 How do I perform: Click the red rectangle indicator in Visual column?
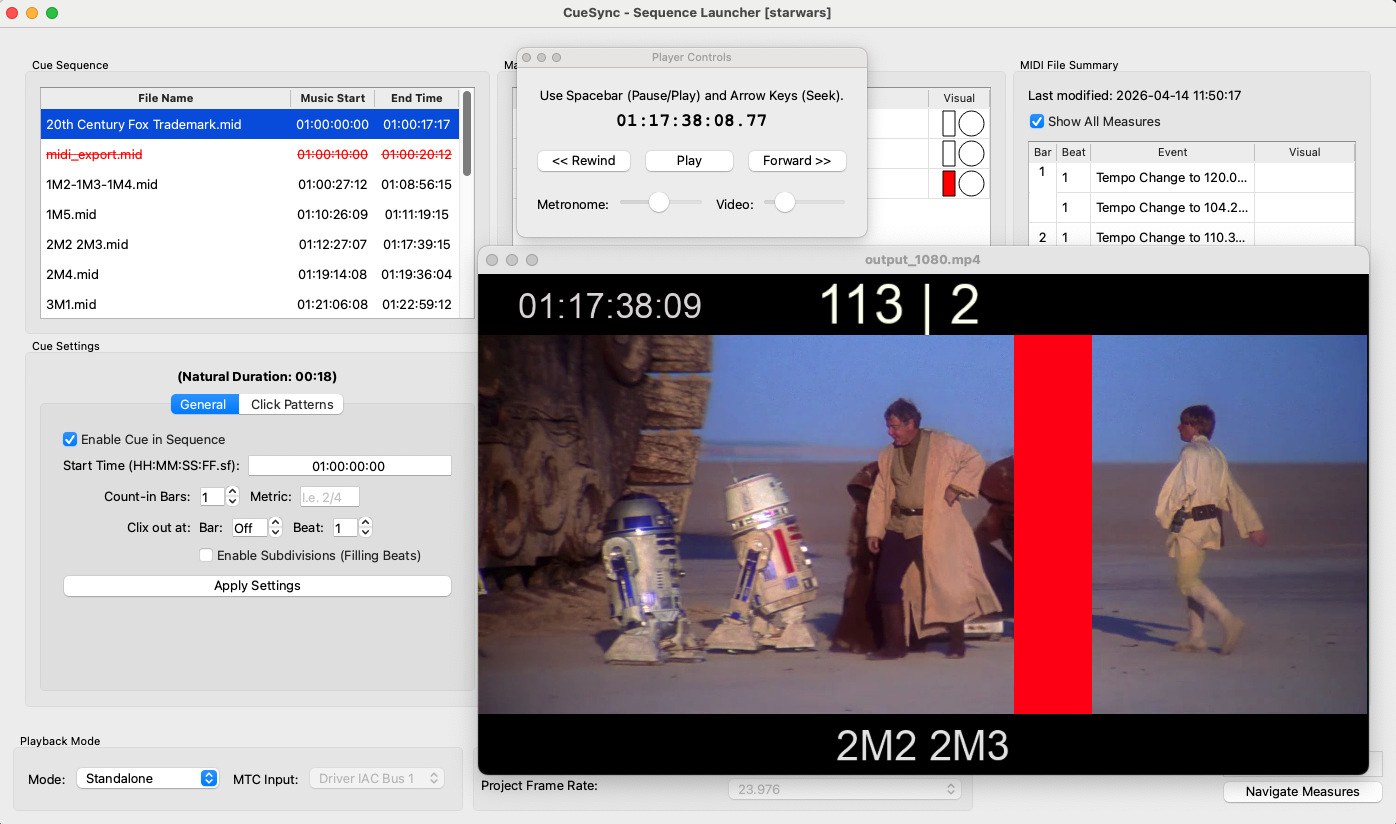(x=949, y=183)
